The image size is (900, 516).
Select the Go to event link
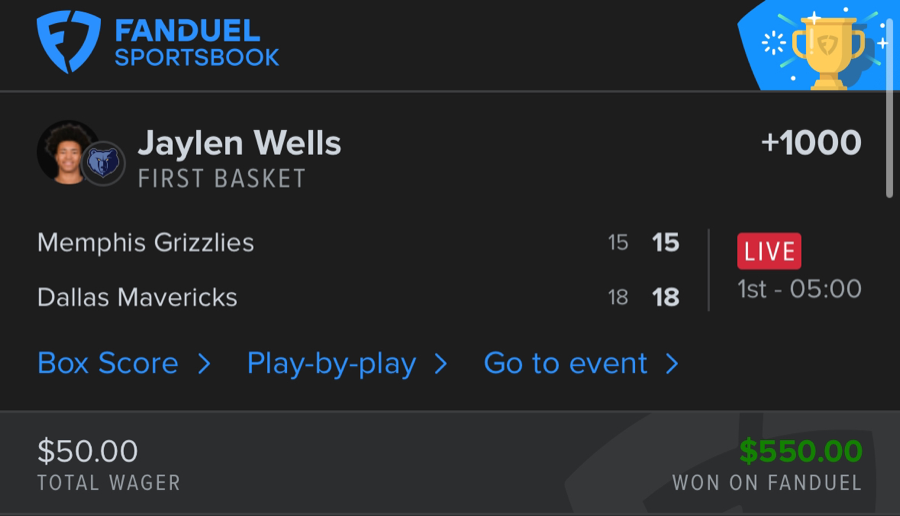(x=565, y=363)
